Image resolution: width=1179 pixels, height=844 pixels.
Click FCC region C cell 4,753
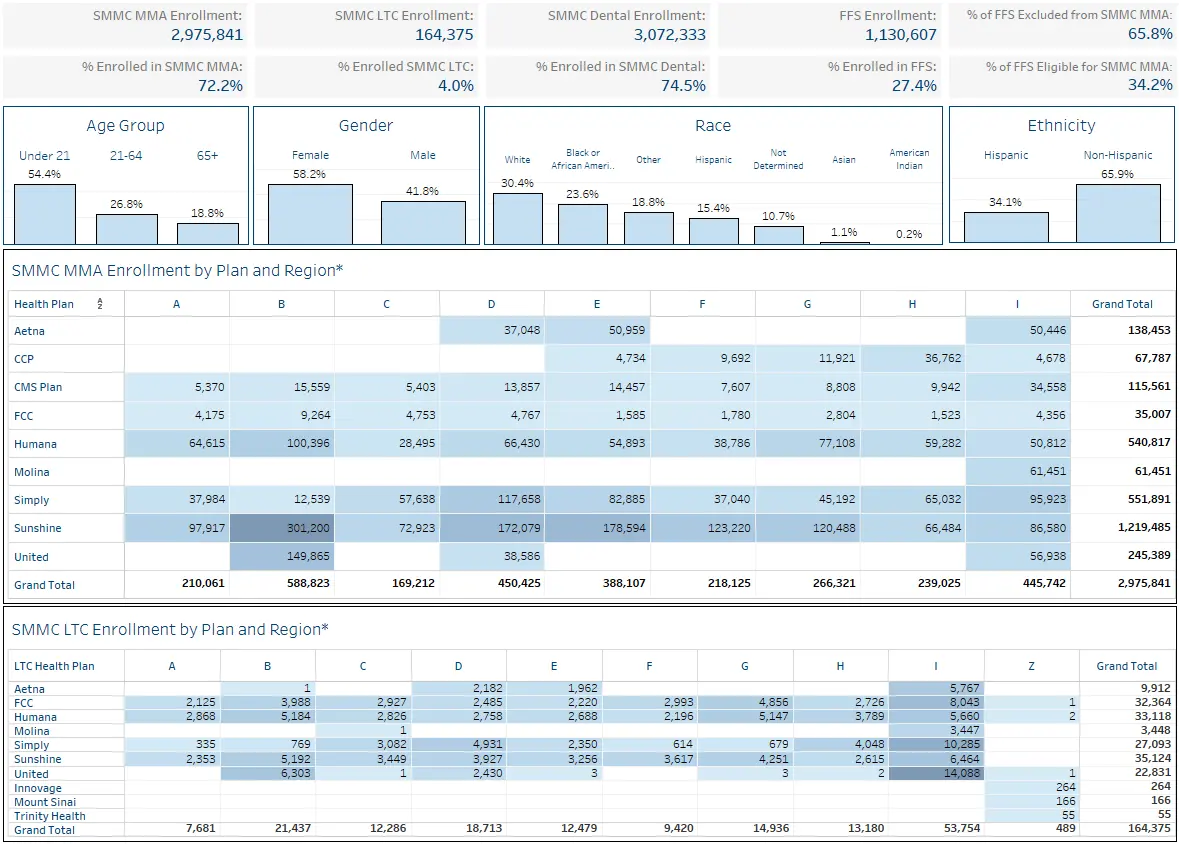(386, 415)
